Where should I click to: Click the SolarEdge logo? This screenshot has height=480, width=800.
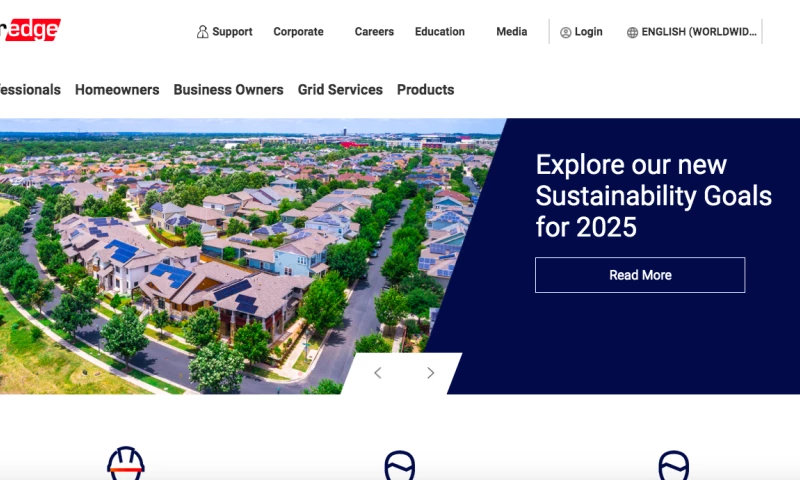click(x=30, y=30)
